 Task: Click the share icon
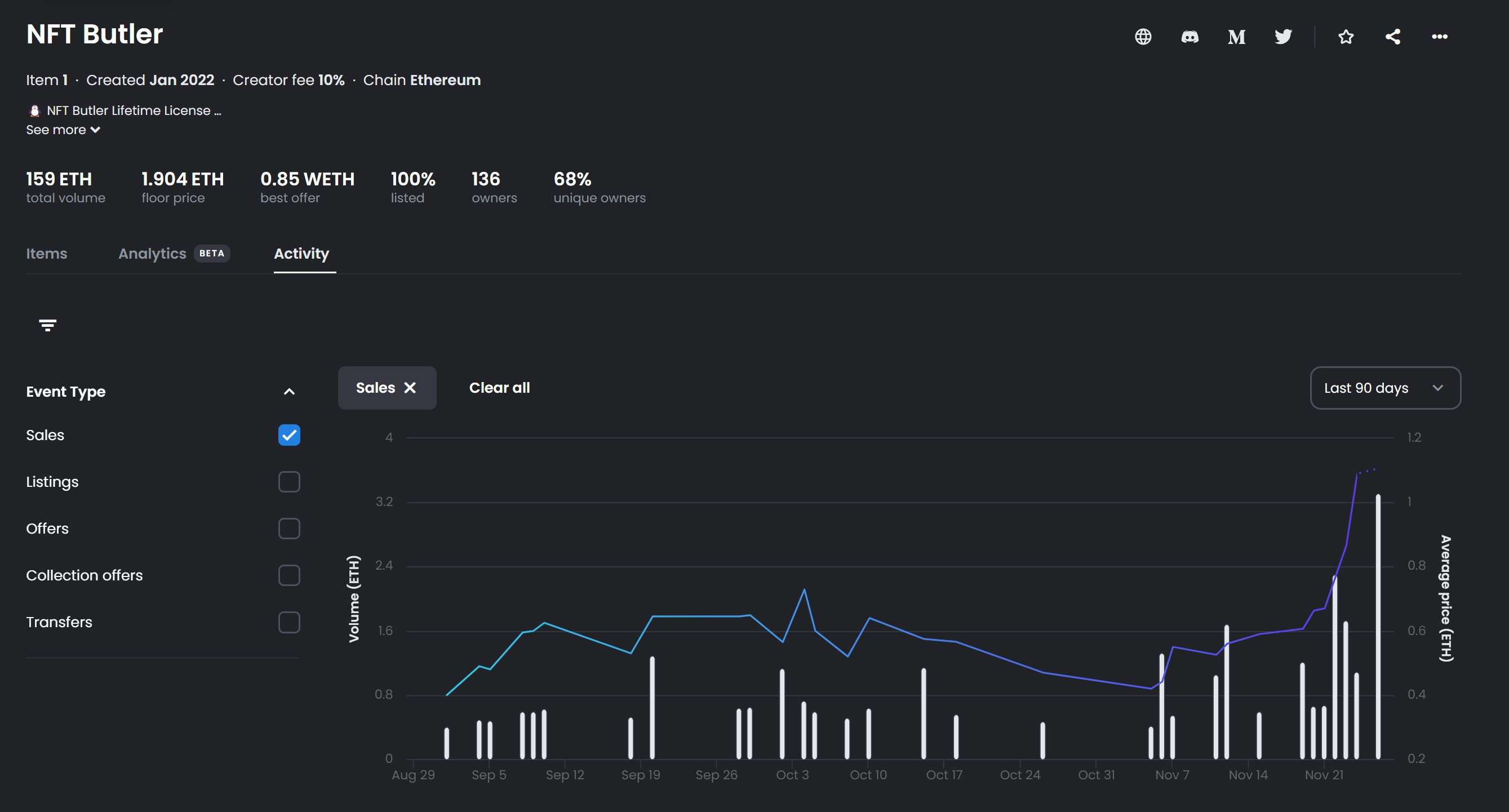pos(1392,37)
